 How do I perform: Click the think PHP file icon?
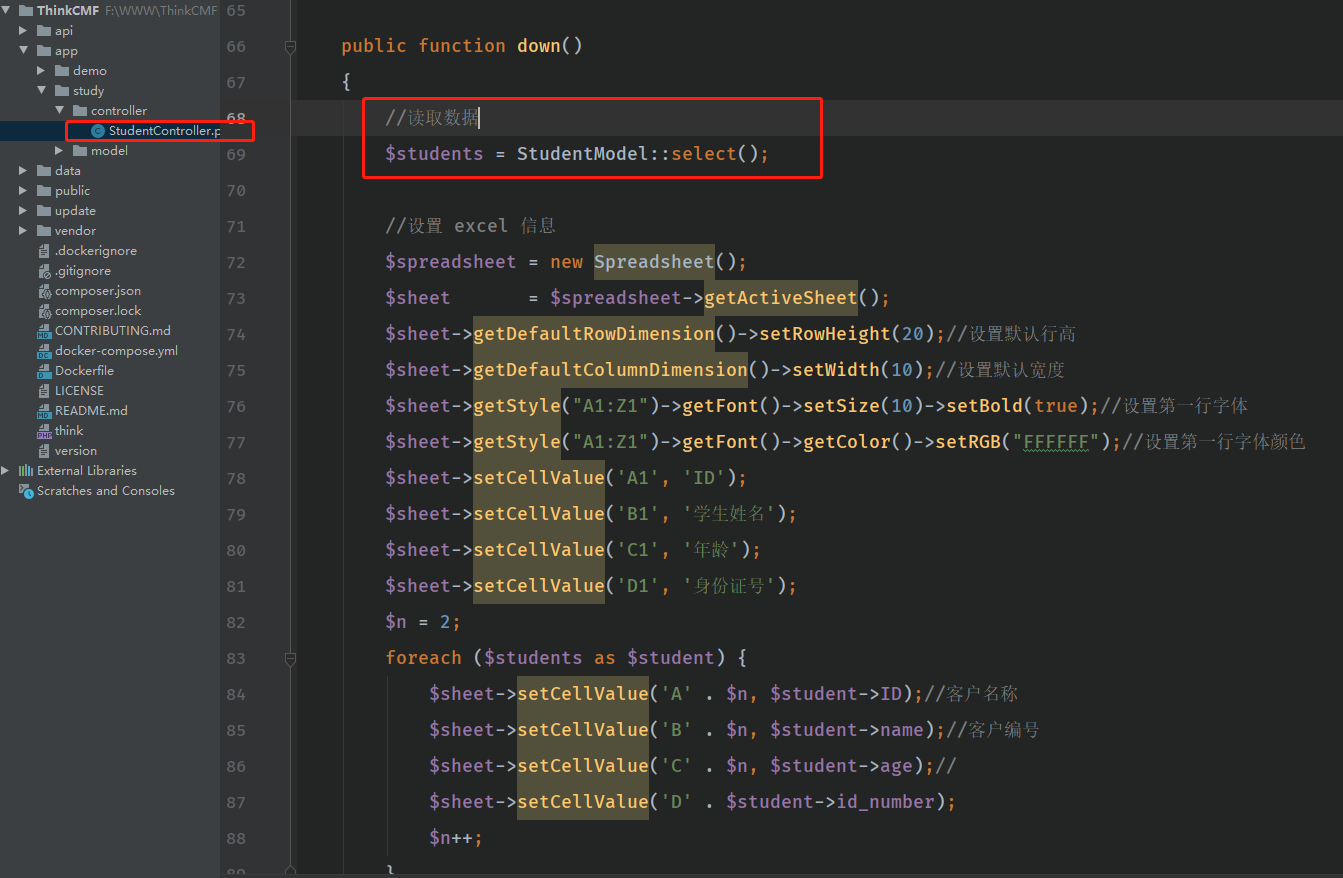coord(44,431)
